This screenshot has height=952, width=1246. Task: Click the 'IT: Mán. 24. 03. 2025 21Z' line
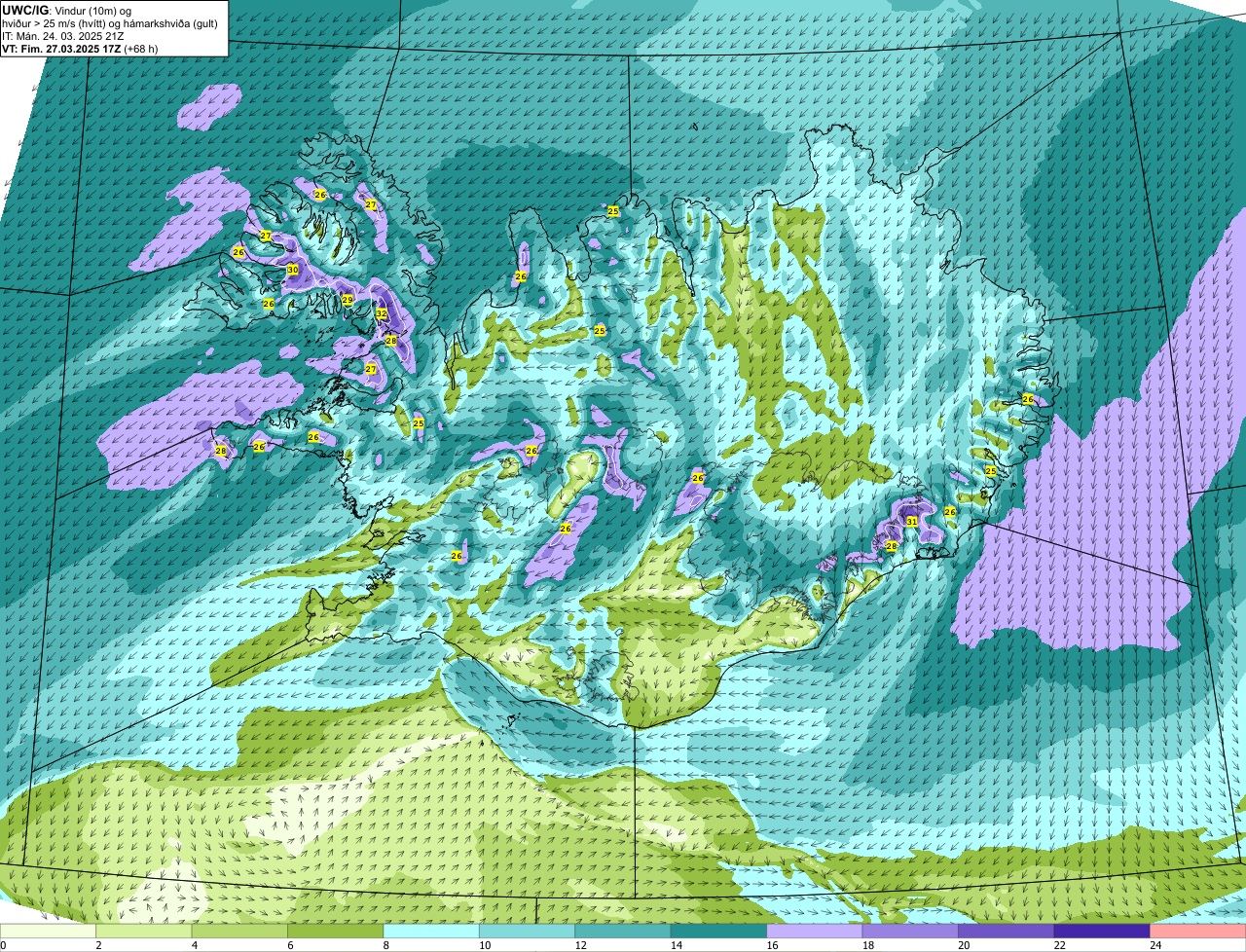click(63, 36)
